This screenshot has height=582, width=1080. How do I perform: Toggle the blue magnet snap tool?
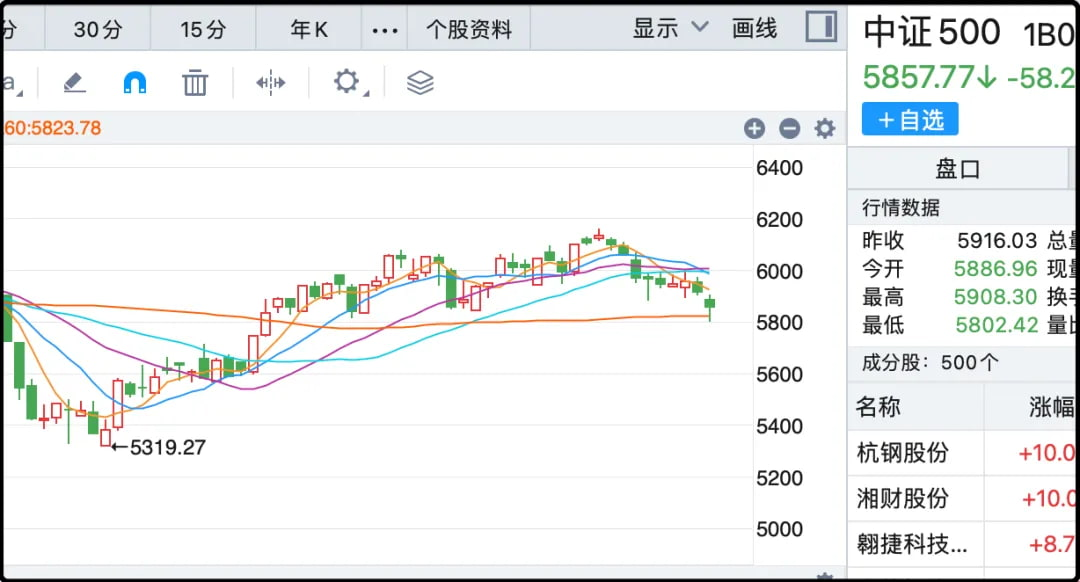tap(135, 83)
